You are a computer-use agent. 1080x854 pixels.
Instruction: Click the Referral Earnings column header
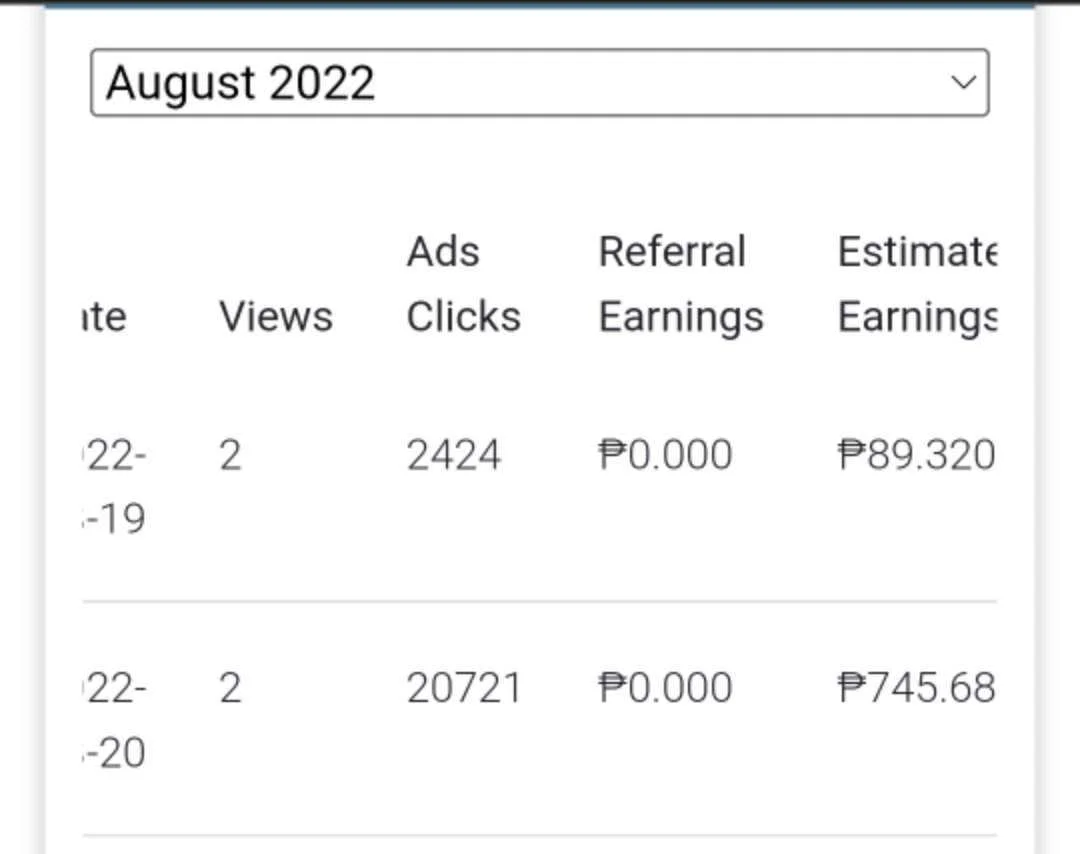coord(681,284)
